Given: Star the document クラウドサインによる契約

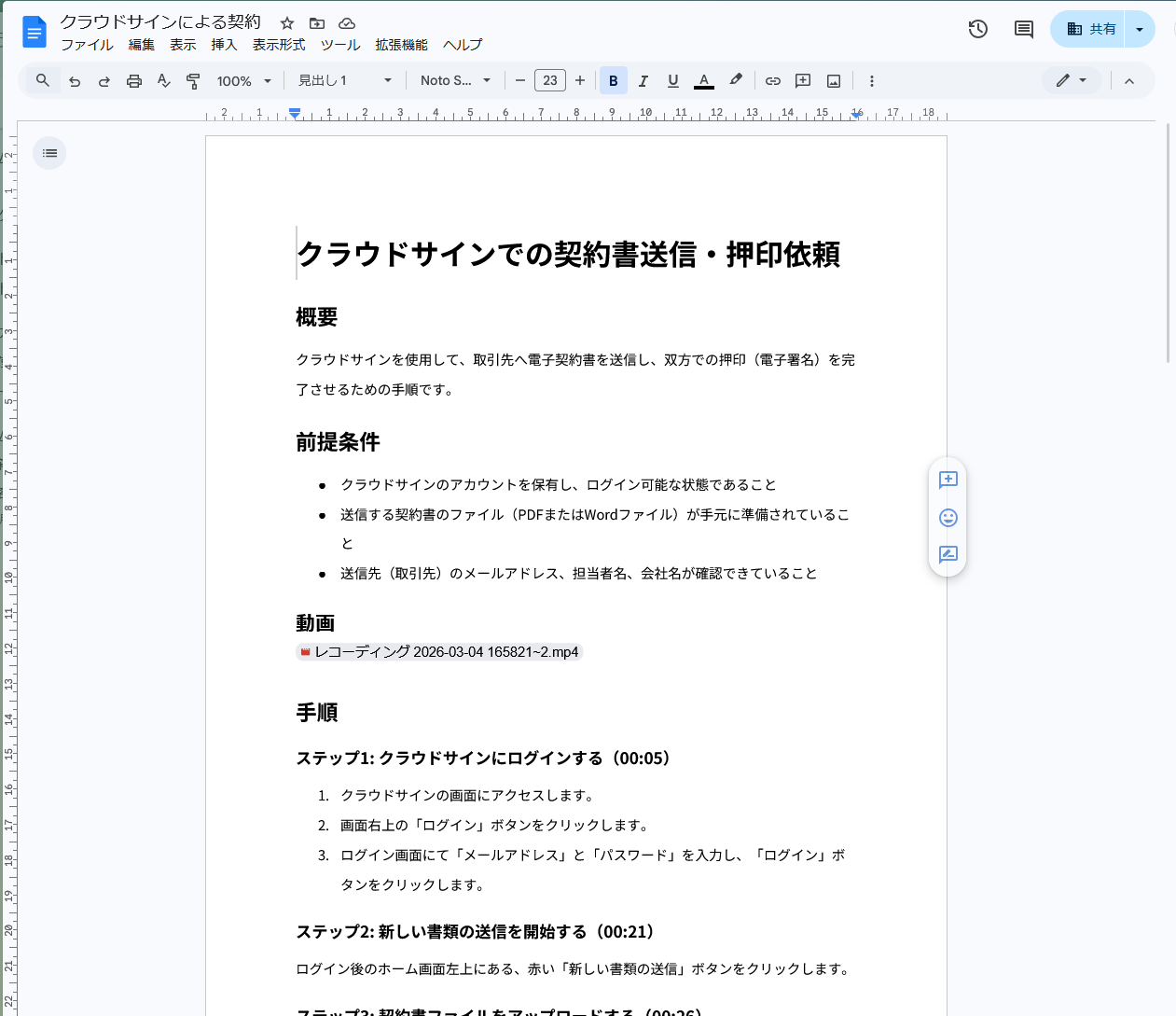Looking at the screenshot, I should [287, 23].
